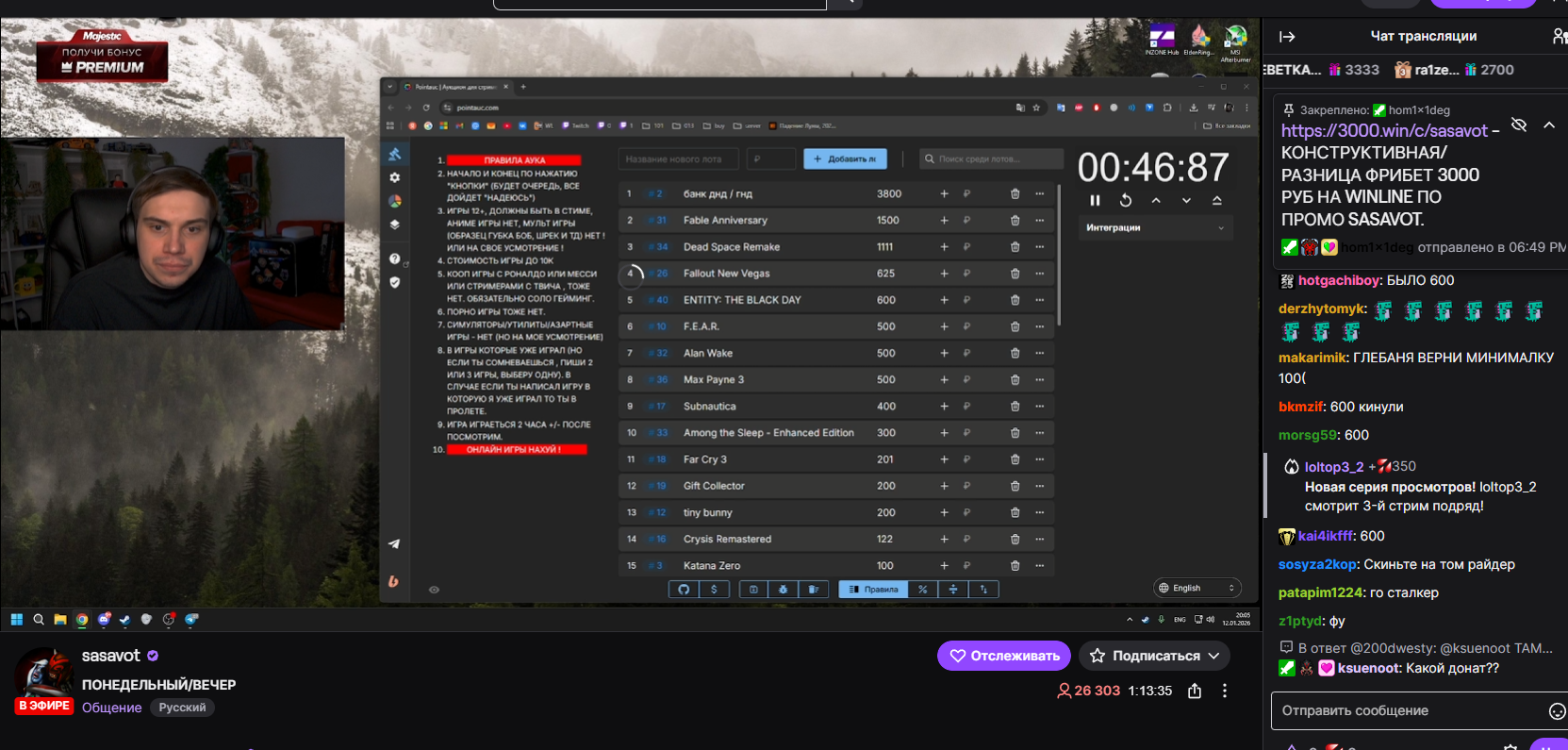Collapse the Twitch stream chat panel
The image size is (1568, 750).
pos(1287,37)
